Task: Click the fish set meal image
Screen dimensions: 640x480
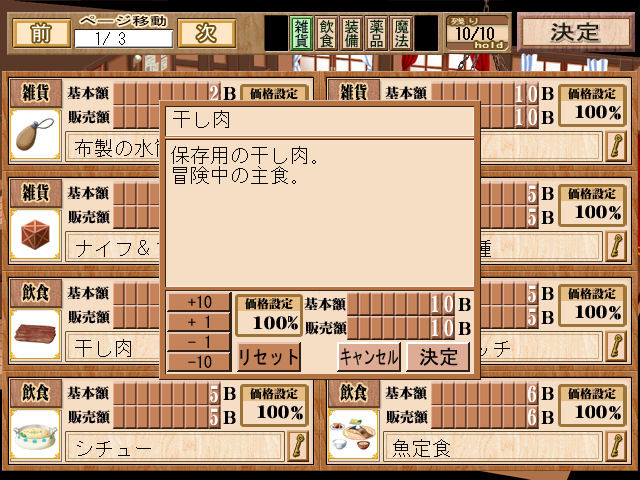Action: pos(353,434)
